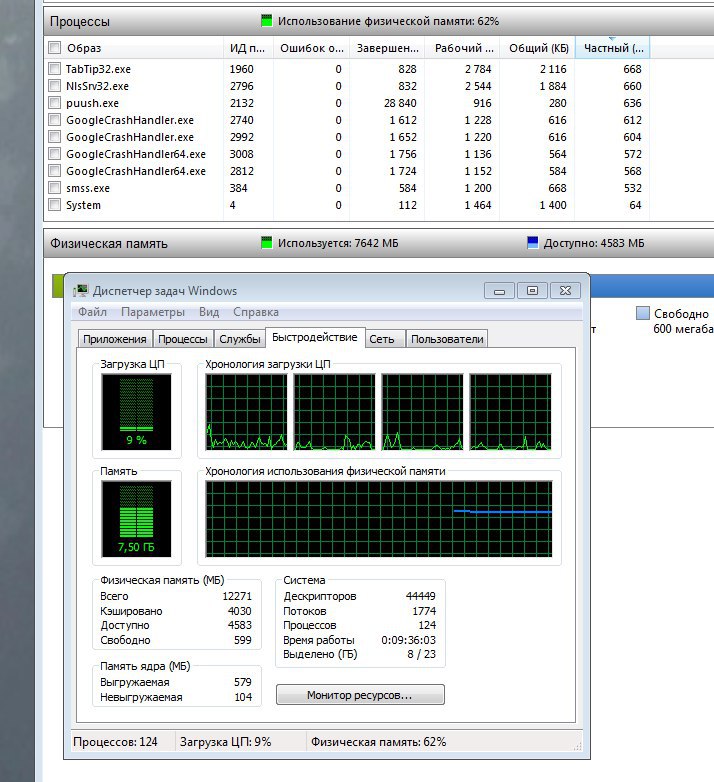Open the Вид menu in Task Manager

pyautogui.click(x=209, y=312)
